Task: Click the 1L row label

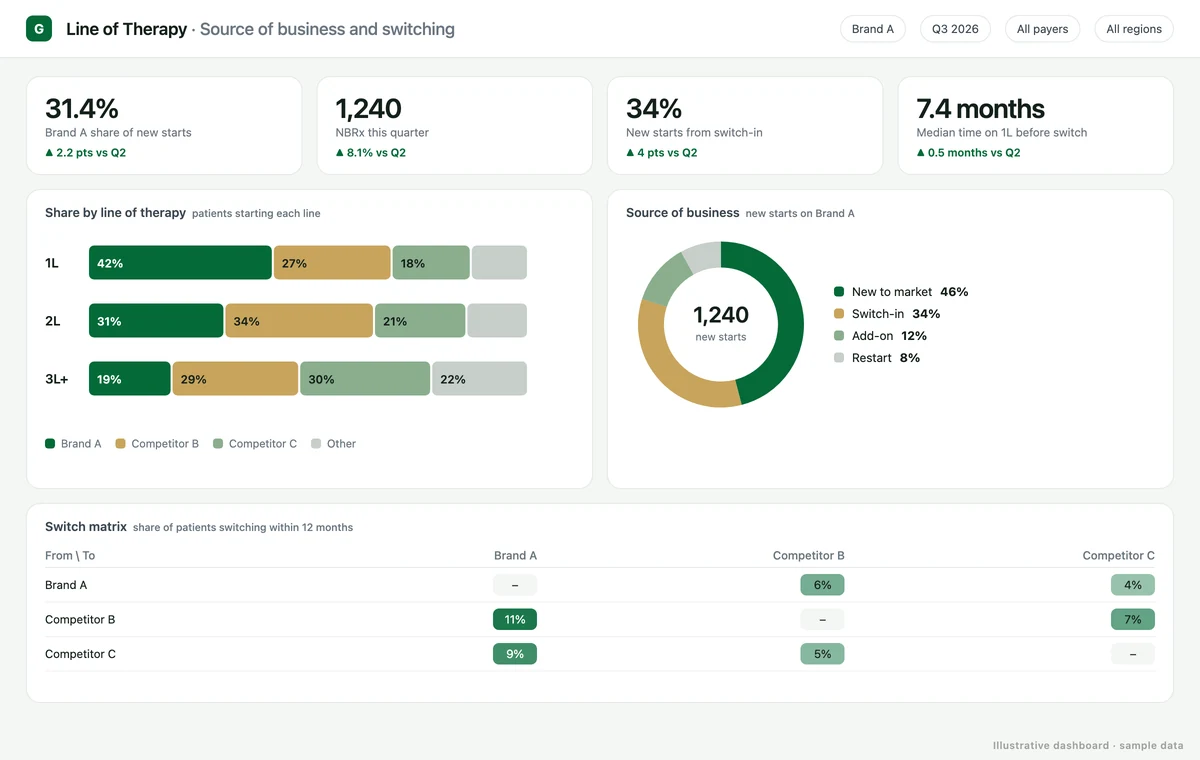Action: (x=52, y=263)
